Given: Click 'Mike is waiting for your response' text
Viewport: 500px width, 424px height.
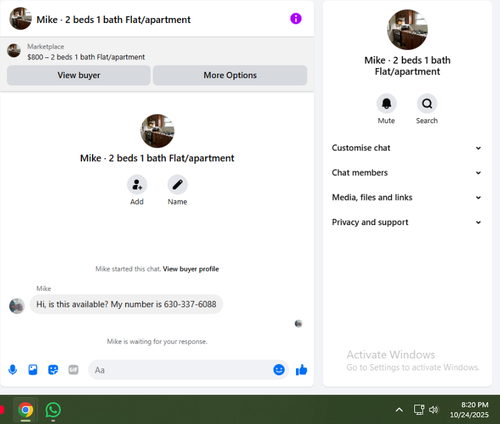Looking at the screenshot, I should (157, 342).
